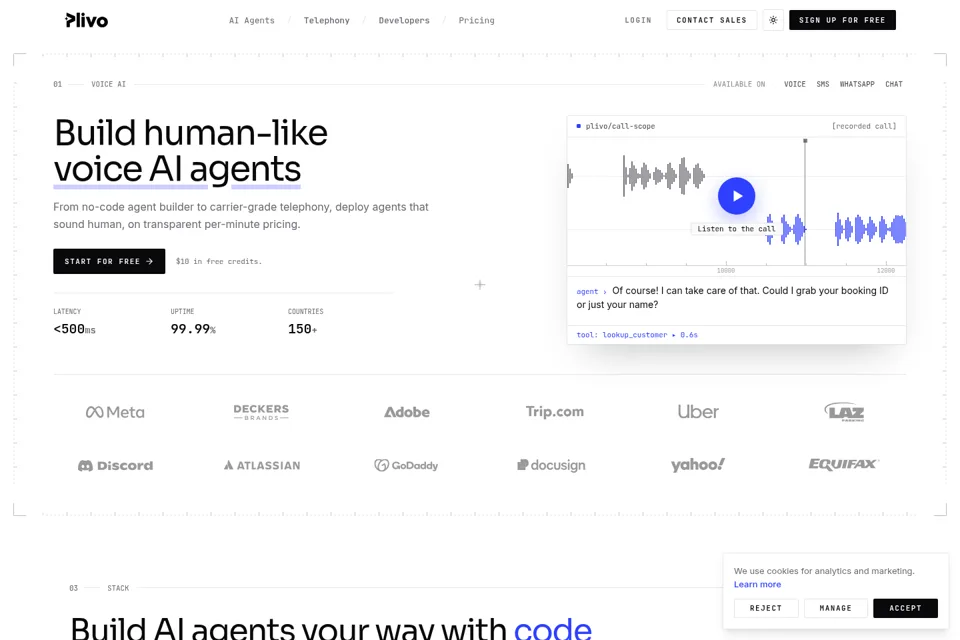Click the 'STACK' section label
This screenshot has width=960, height=640.
118,588
